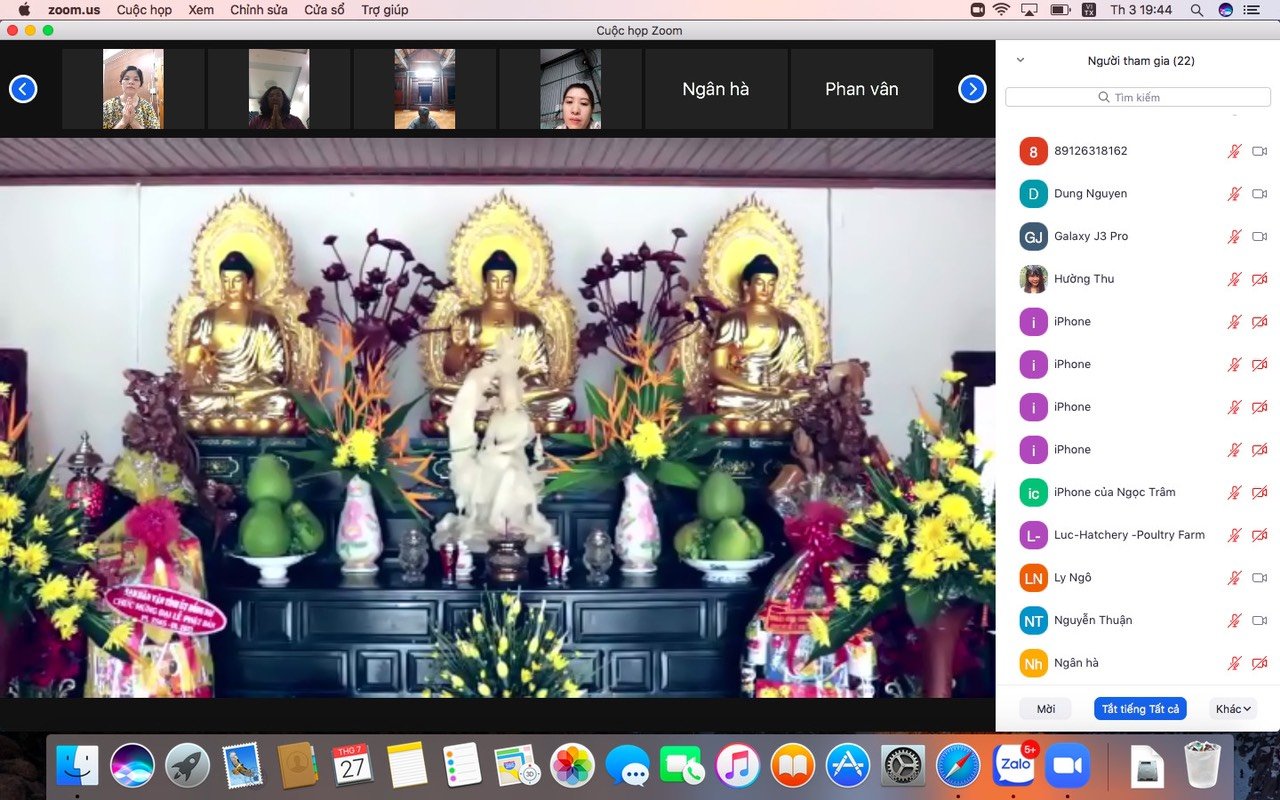Click the right arrow to show more video thumbnails

coord(972,89)
